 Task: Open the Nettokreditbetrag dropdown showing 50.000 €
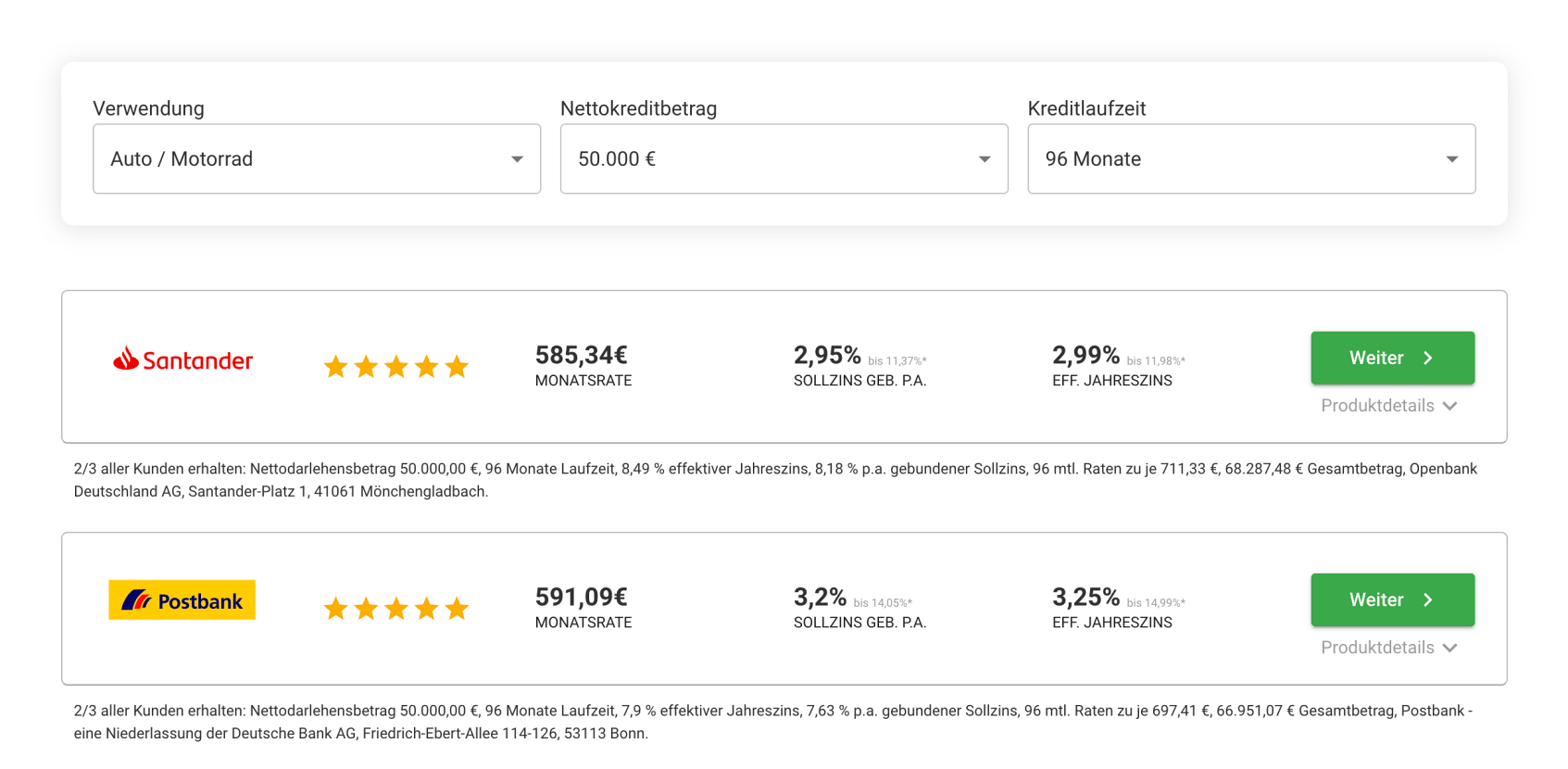click(x=784, y=158)
